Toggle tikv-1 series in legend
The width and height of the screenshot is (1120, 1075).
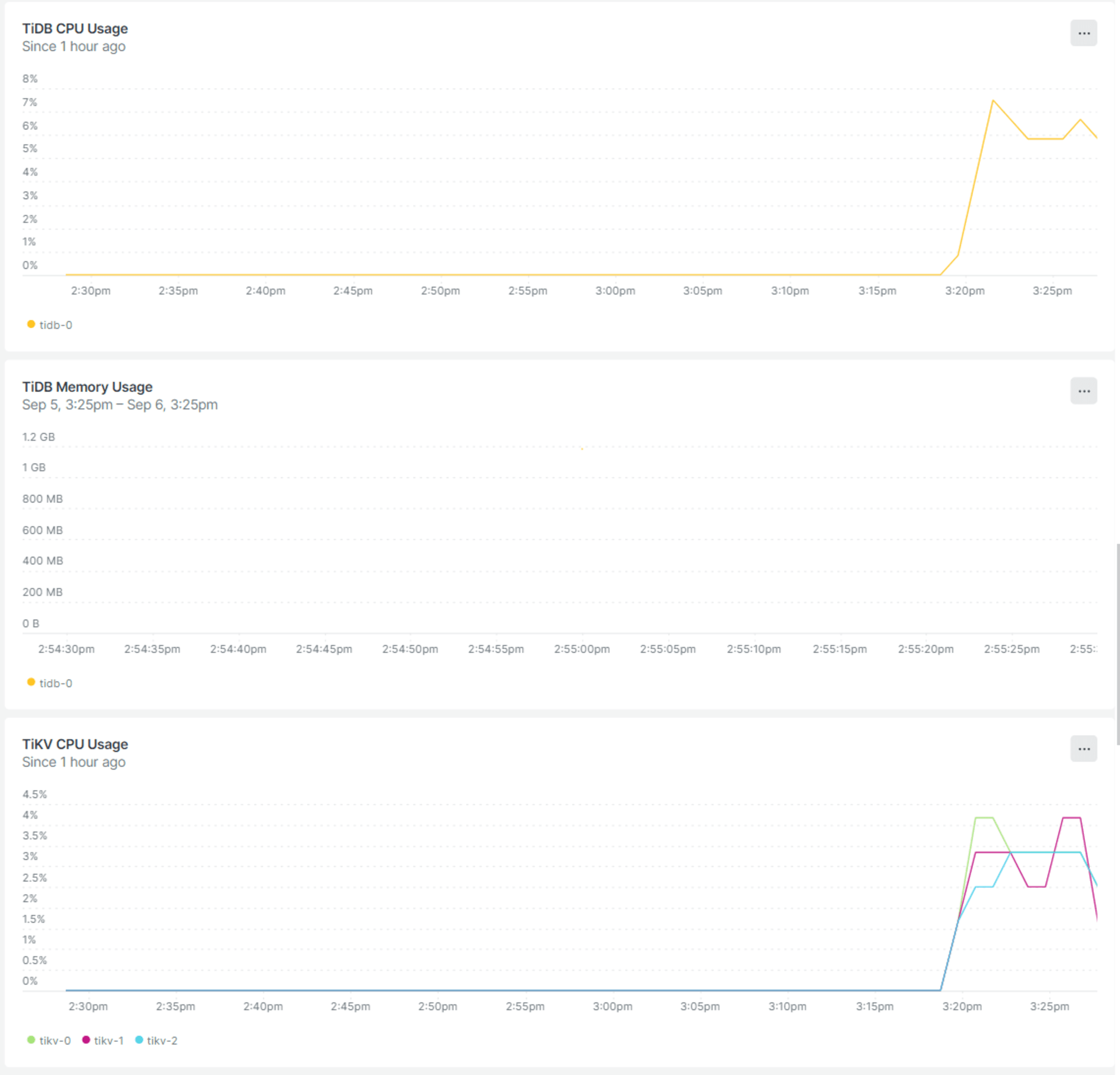[104, 1040]
